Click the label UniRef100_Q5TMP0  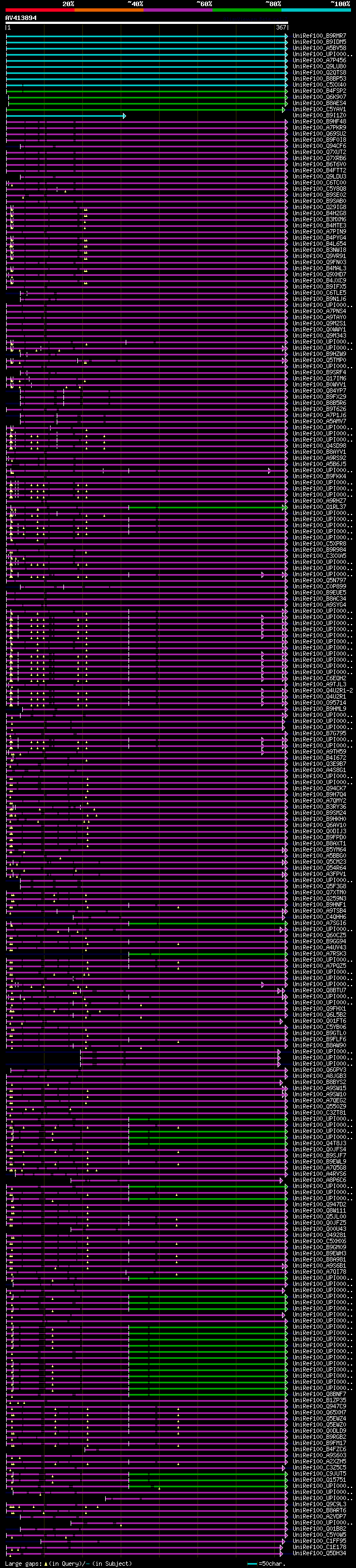coord(319,360)
